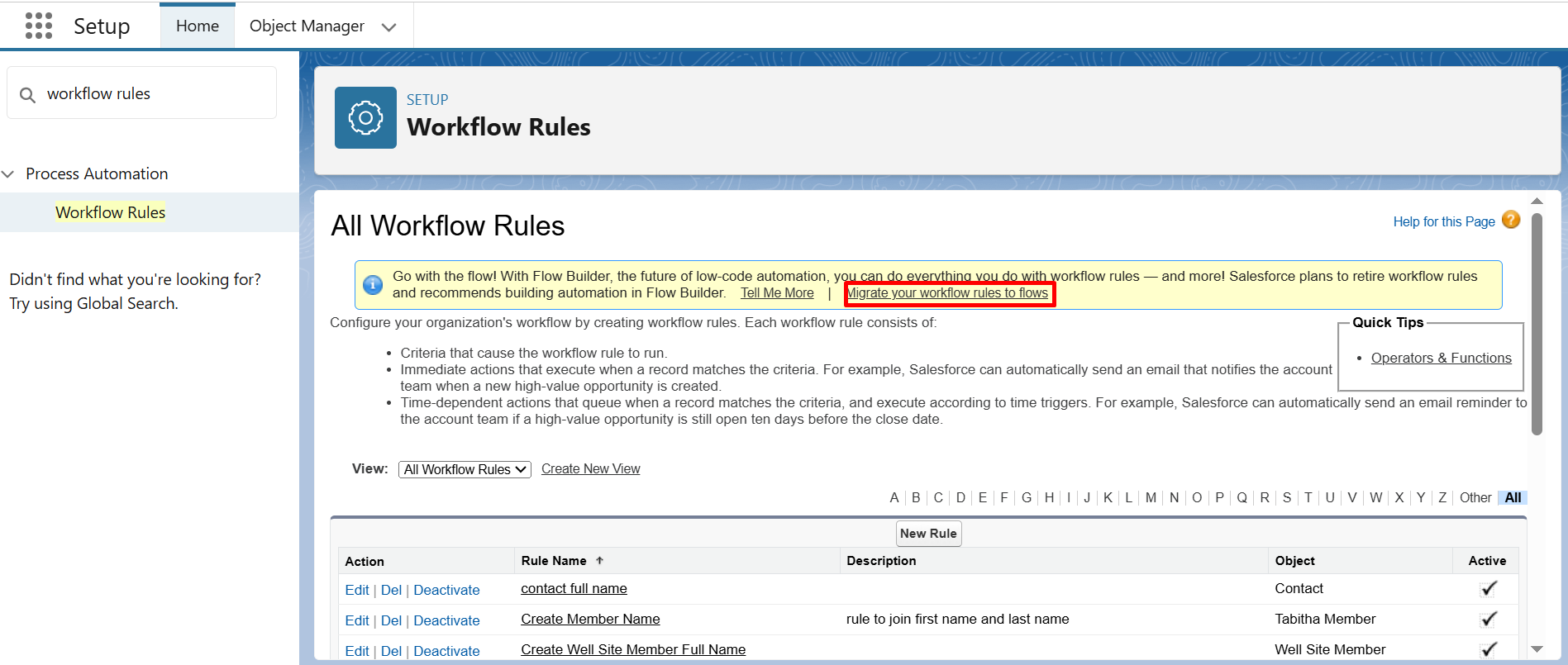Open Help for this Page link

coord(1444,221)
